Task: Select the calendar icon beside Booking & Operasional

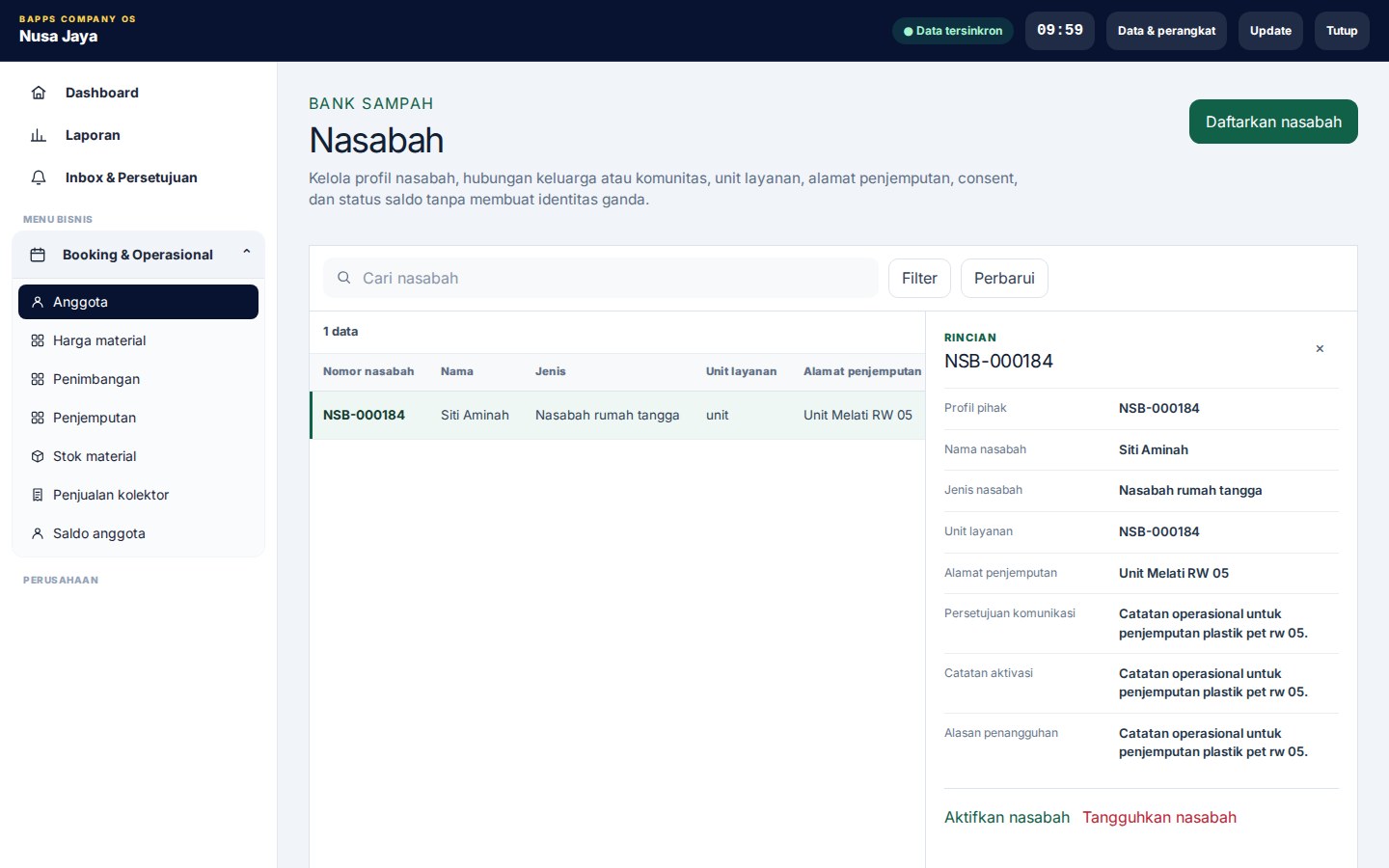Action: pyautogui.click(x=38, y=255)
